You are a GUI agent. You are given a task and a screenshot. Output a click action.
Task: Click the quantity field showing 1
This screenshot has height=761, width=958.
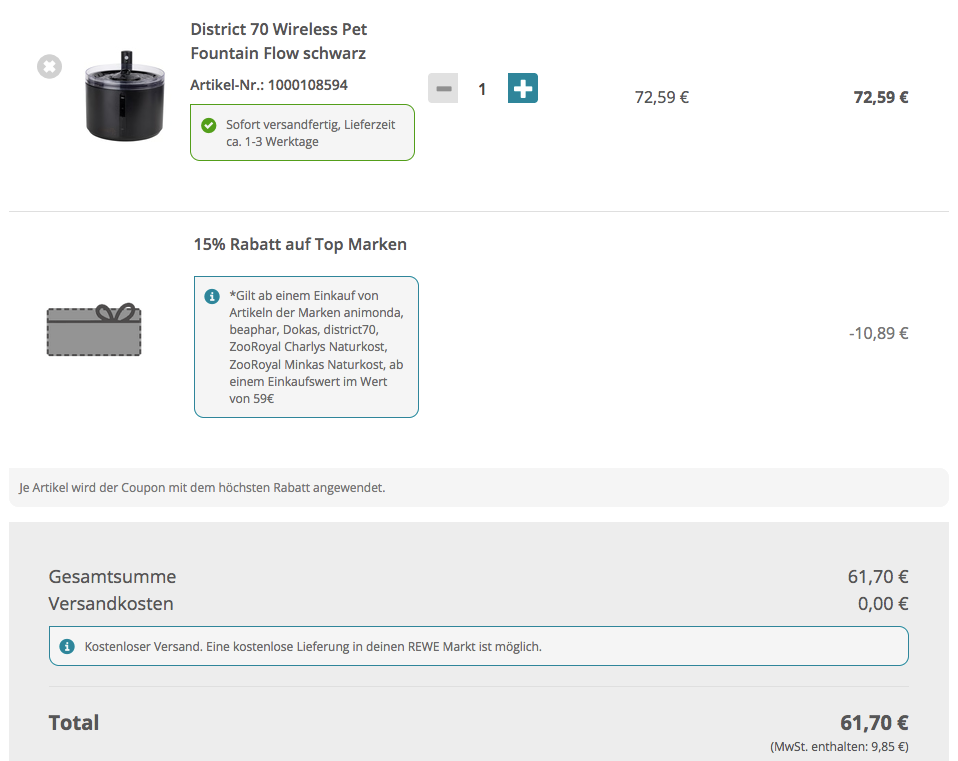[482, 89]
